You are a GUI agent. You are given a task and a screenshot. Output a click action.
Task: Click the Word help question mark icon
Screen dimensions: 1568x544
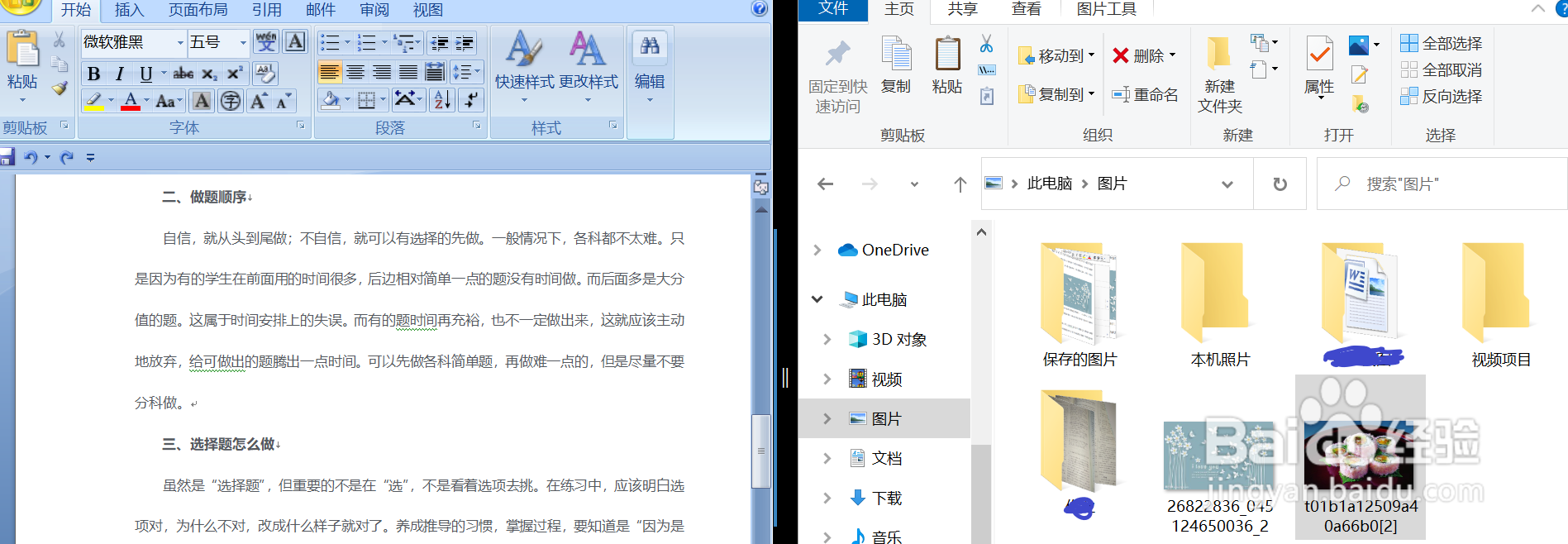[760, 8]
